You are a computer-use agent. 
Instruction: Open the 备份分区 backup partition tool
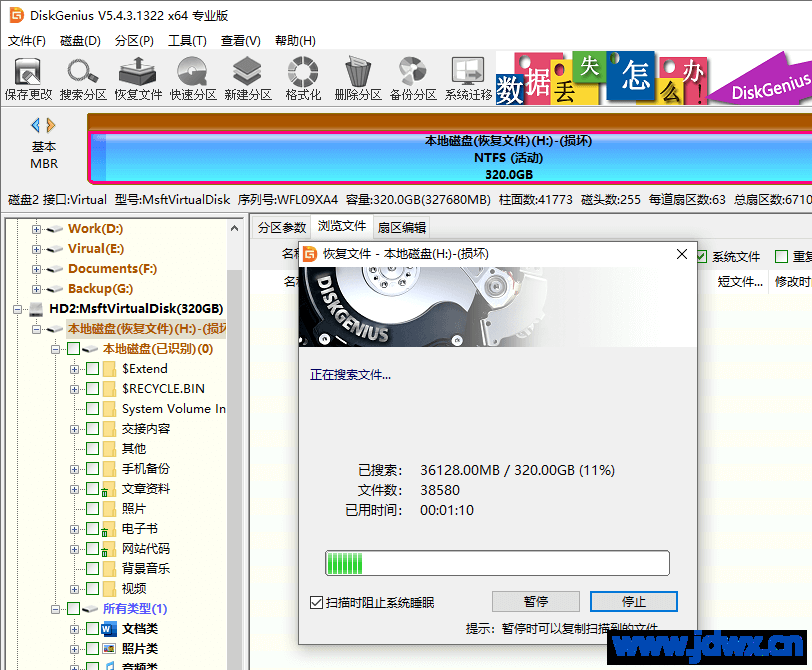pyautogui.click(x=413, y=79)
